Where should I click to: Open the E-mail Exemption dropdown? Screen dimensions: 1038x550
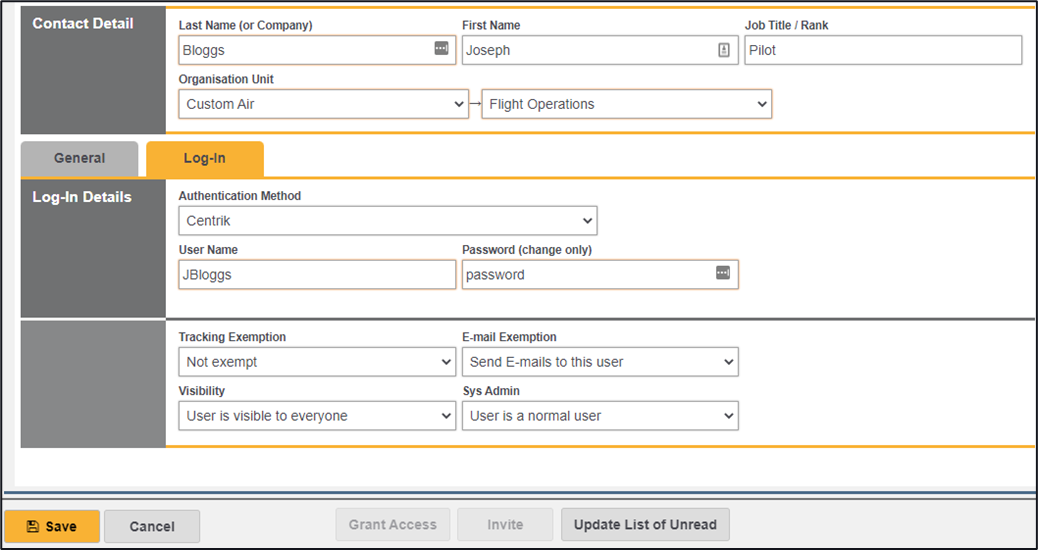(600, 362)
